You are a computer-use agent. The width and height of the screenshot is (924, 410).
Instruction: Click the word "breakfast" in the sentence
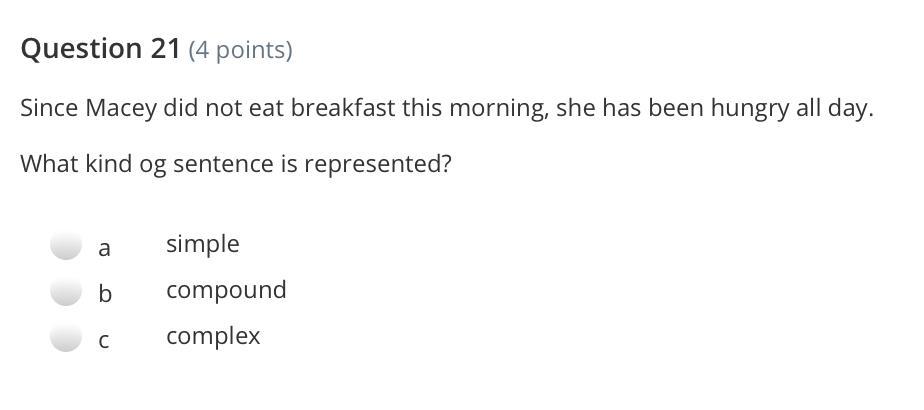click(x=344, y=108)
